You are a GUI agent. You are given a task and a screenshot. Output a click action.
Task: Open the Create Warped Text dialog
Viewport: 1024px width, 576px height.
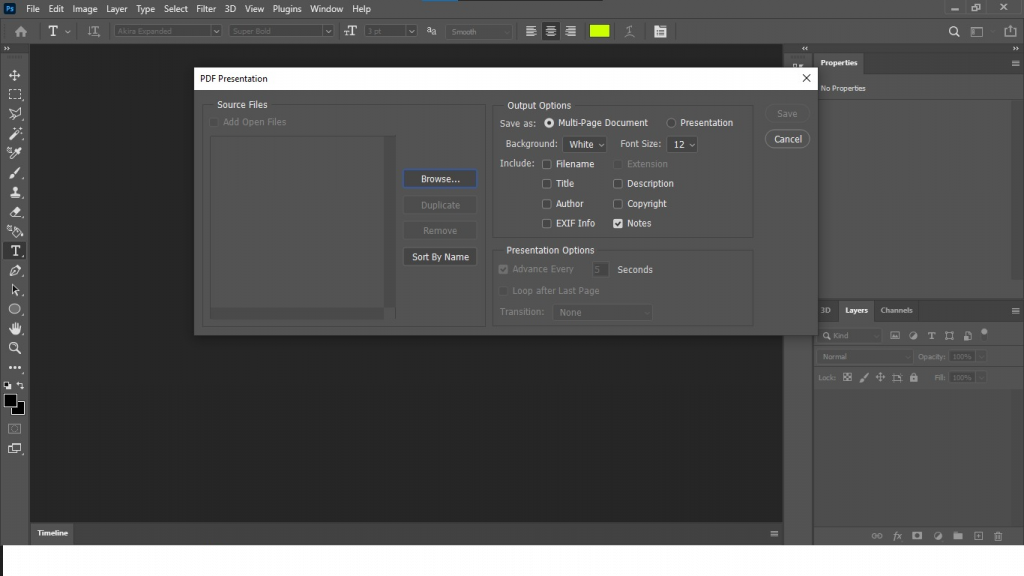(x=628, y=31)
